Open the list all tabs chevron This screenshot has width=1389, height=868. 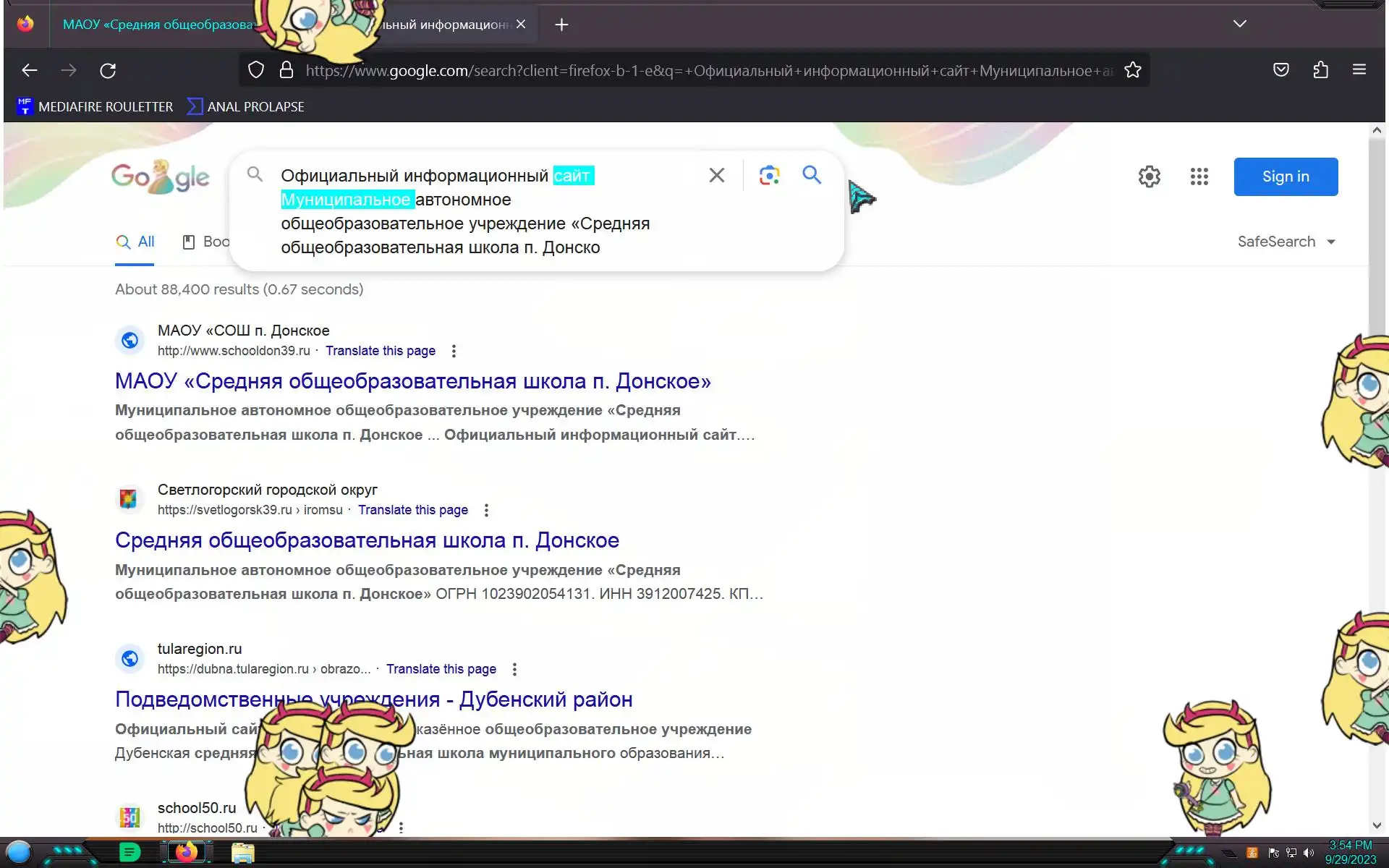(1239, 24)
